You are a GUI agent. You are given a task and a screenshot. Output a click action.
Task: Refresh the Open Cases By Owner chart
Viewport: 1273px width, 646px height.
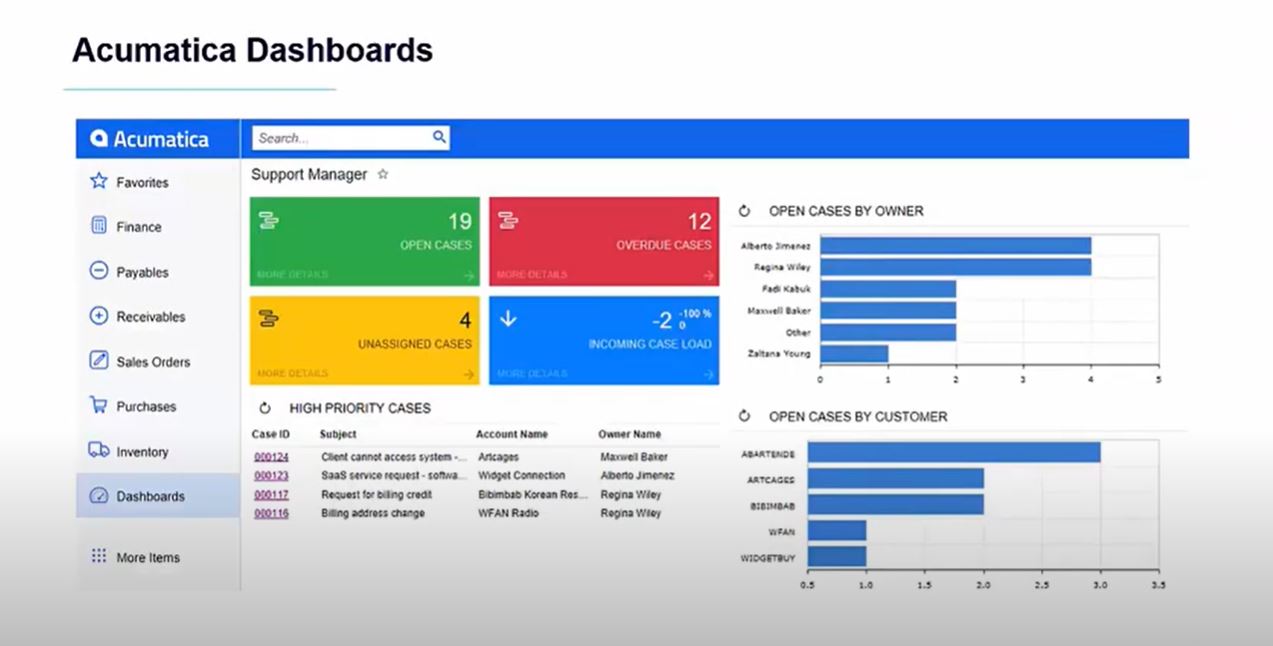tap(744, 211)
